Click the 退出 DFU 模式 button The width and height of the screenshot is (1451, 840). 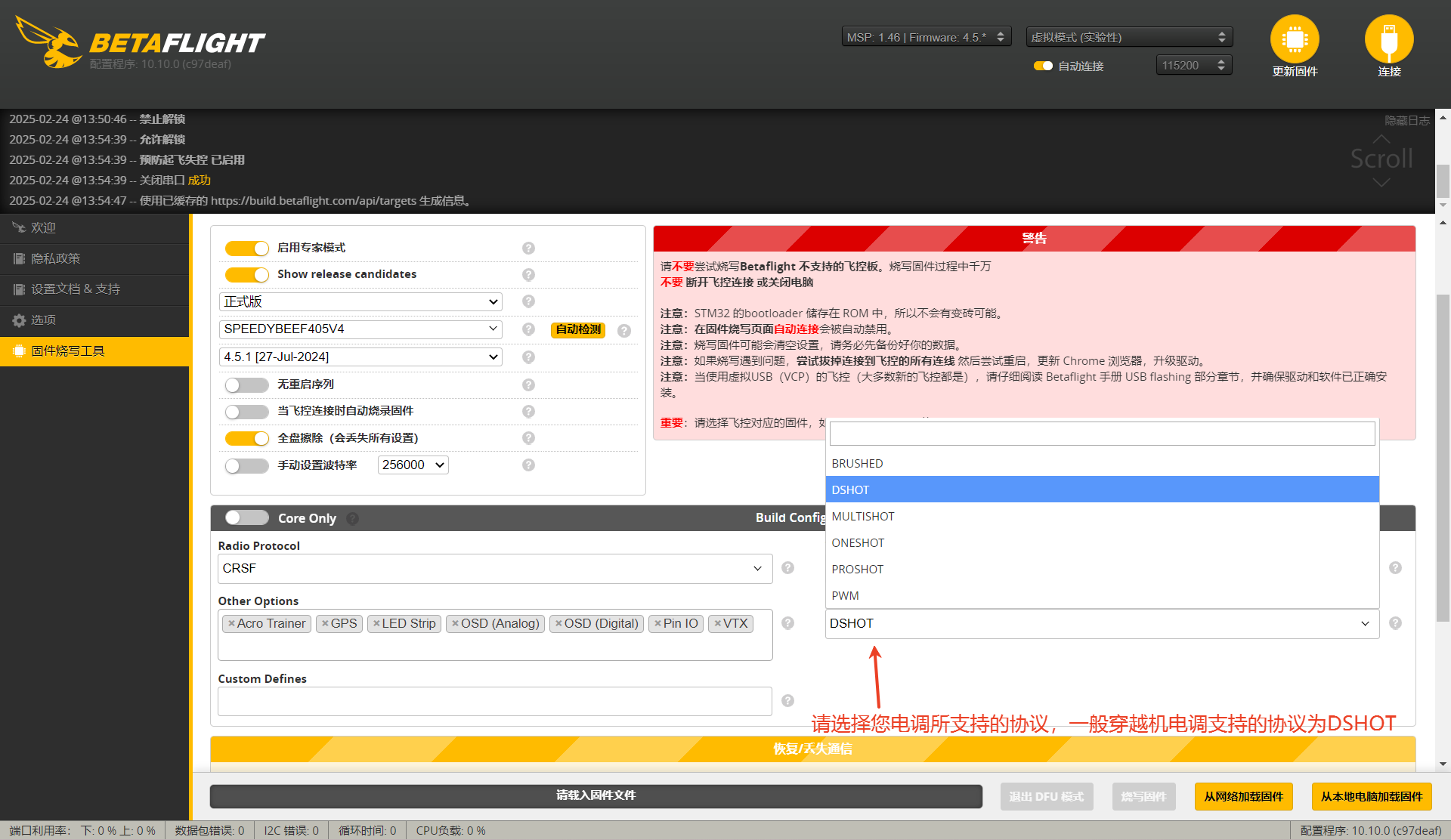[x=1046, y=796]
